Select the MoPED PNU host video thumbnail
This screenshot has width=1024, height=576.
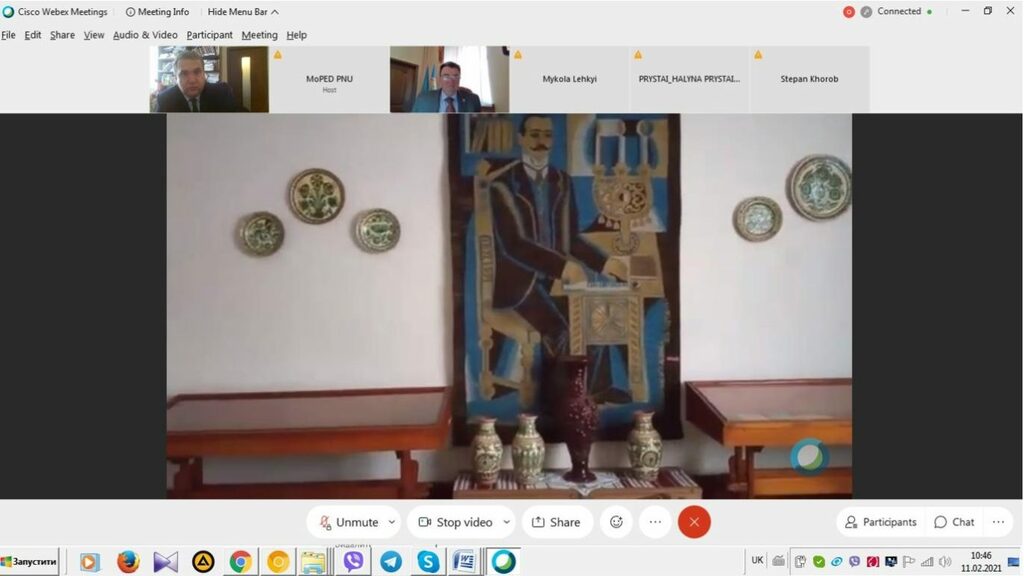pos(329,79)
